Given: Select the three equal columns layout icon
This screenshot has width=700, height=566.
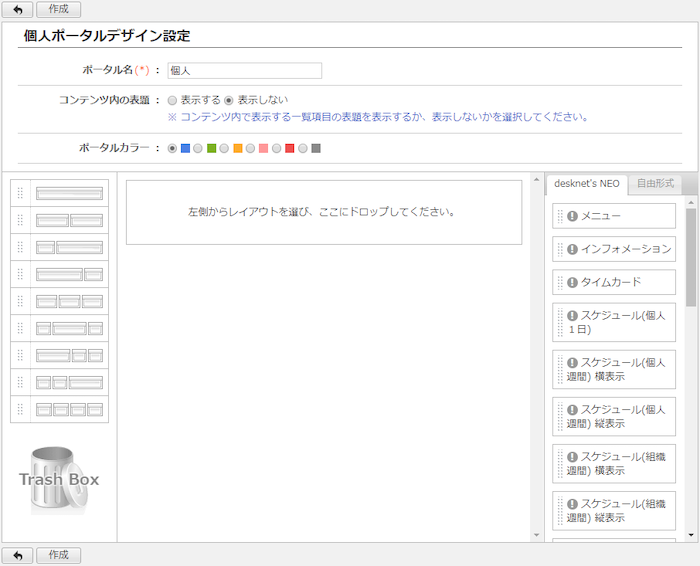Looking at the screenshot, I should [69, 301].
